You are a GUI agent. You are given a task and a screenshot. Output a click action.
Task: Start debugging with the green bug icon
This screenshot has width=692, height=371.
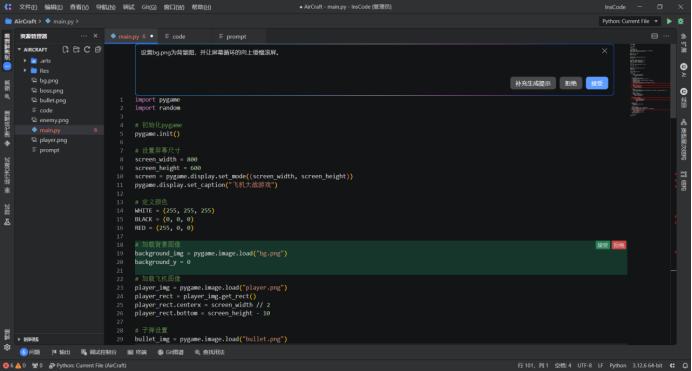click(x=681, y=21)
